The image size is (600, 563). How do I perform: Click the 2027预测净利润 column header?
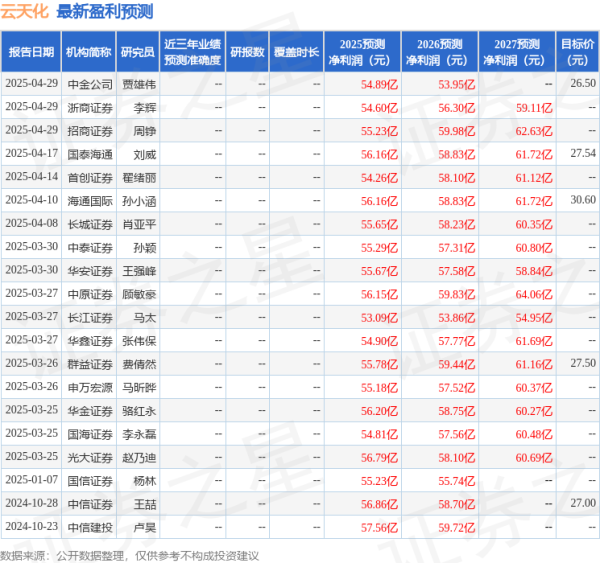[516, 52]
